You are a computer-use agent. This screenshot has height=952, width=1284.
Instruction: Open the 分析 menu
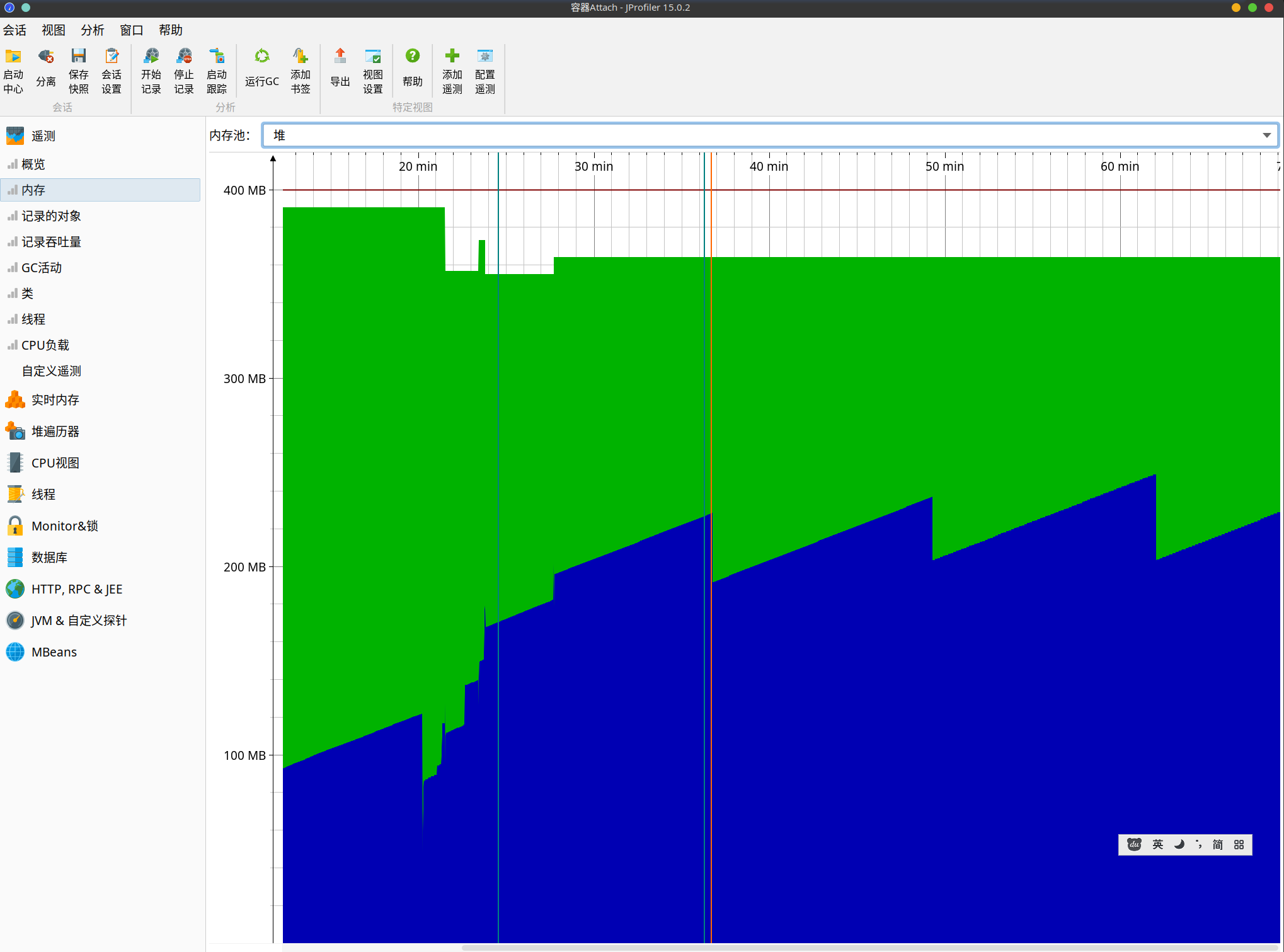[x=92, y=30]
